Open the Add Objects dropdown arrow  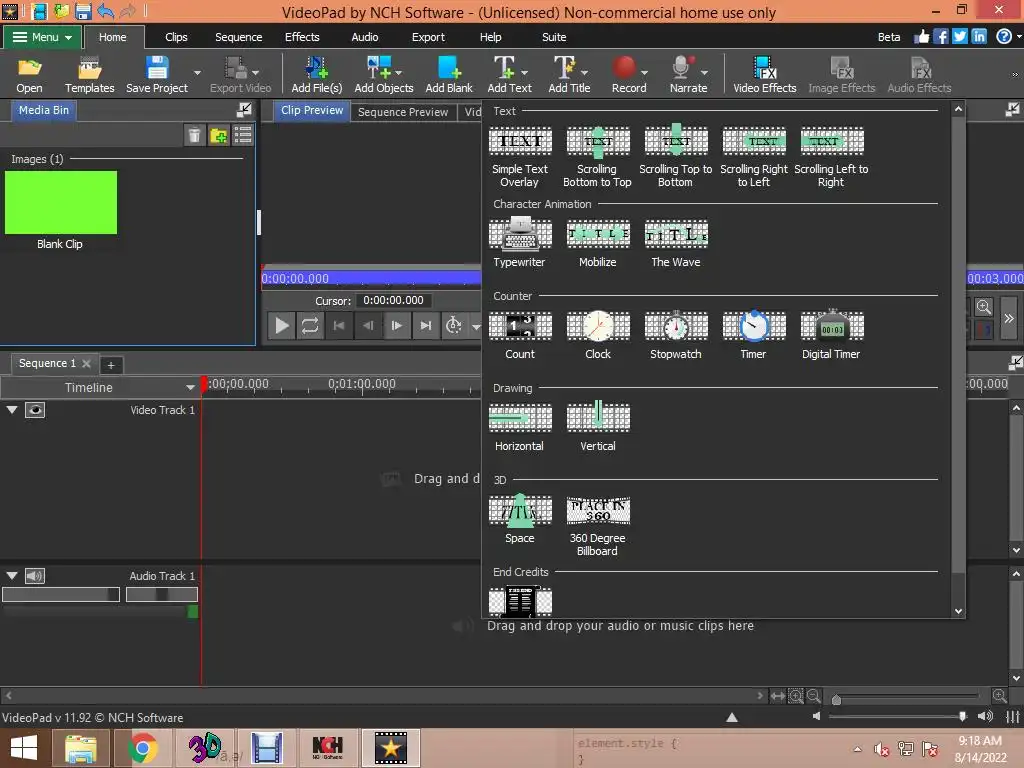coord(398,72)
